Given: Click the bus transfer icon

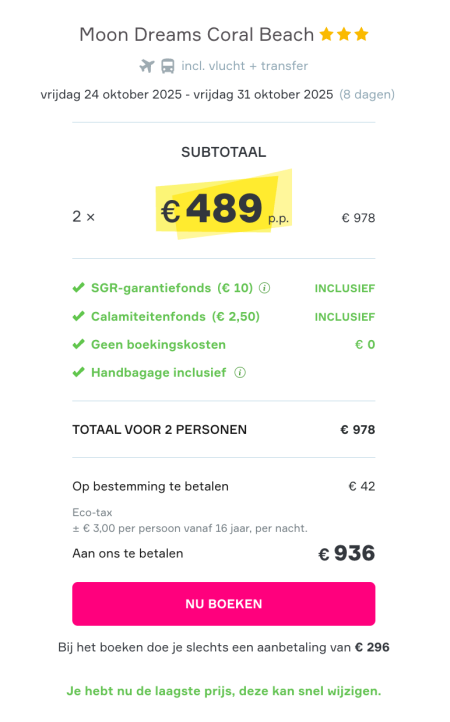Looking at the screenshot, I should (x=168, y=66).
